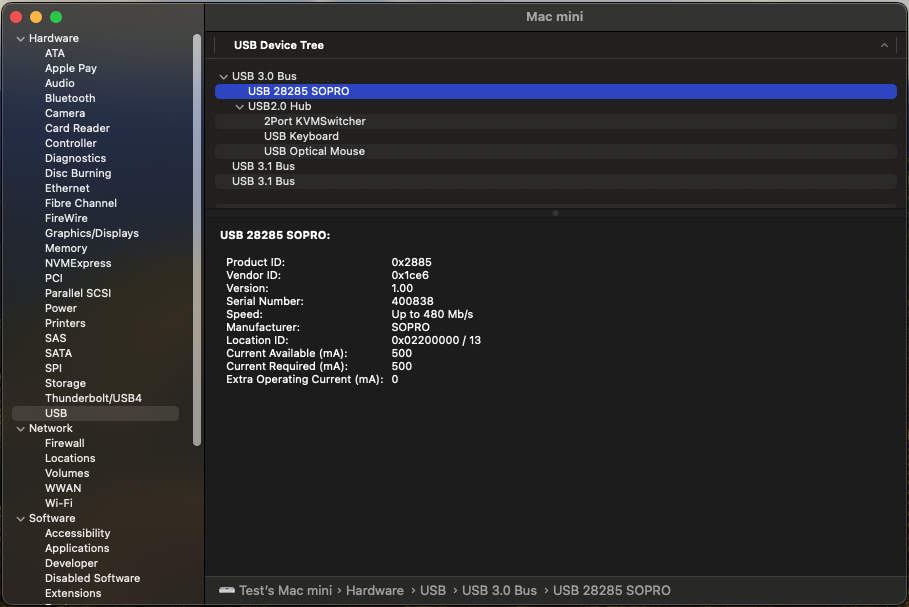Collapse the Hardware section in sidebar
Screen dimensions: 909x607
click(20, 39)
